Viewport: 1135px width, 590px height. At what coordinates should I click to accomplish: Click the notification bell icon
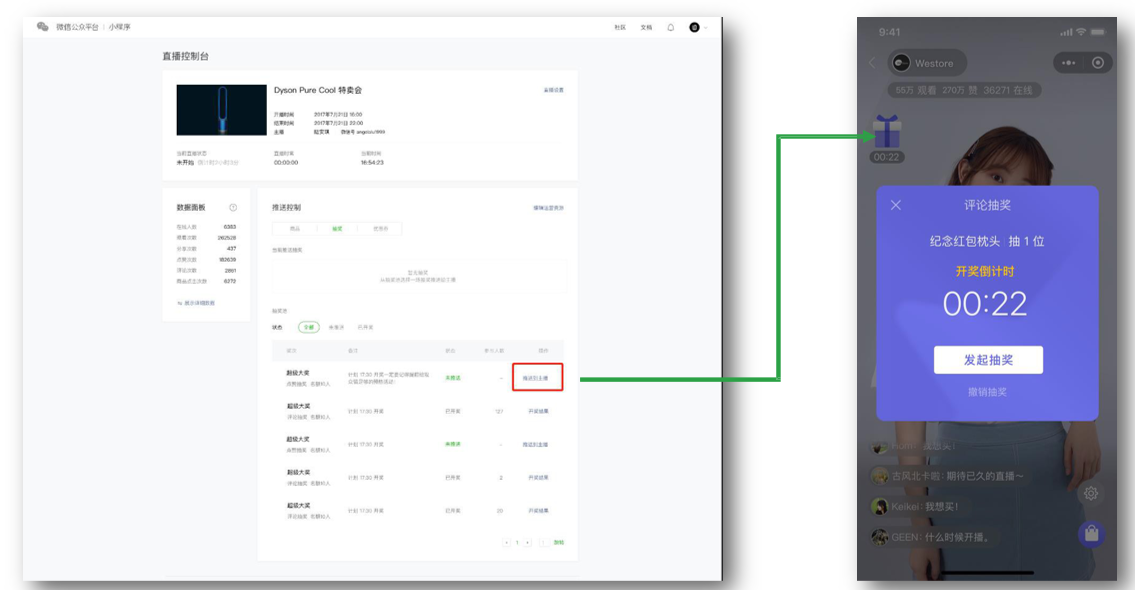671,27
